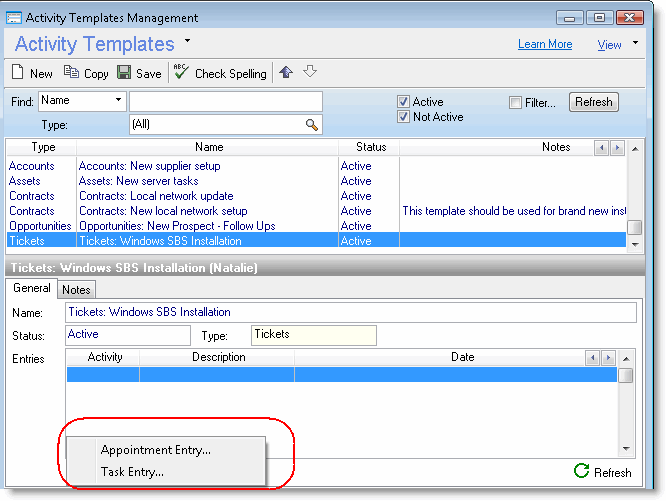Image resolution: width=666 pixels, height=501 pixels.
Task: Click the note text 'This template should be used'
Action: 476,211
